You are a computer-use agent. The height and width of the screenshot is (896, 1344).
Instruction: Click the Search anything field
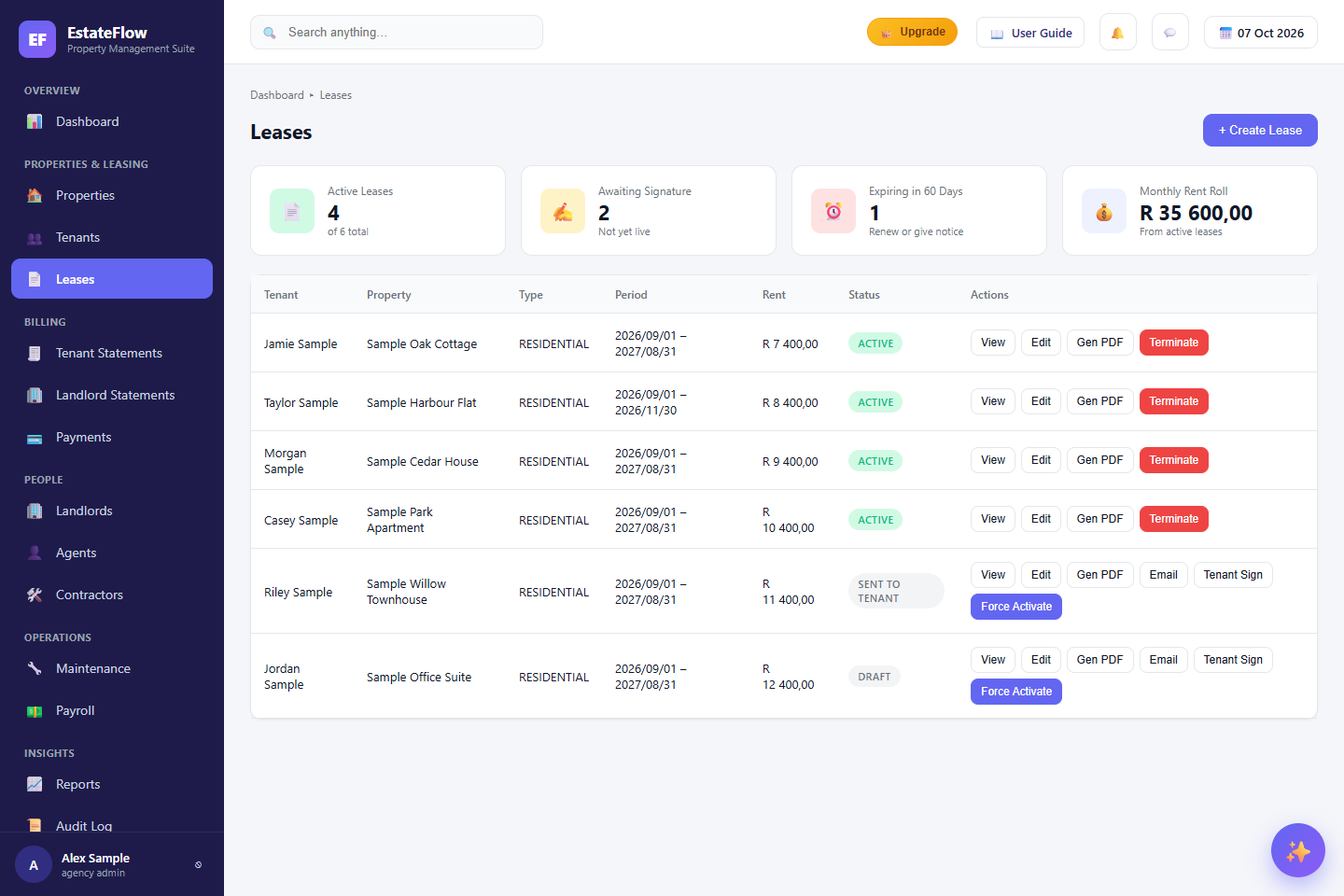397,32
